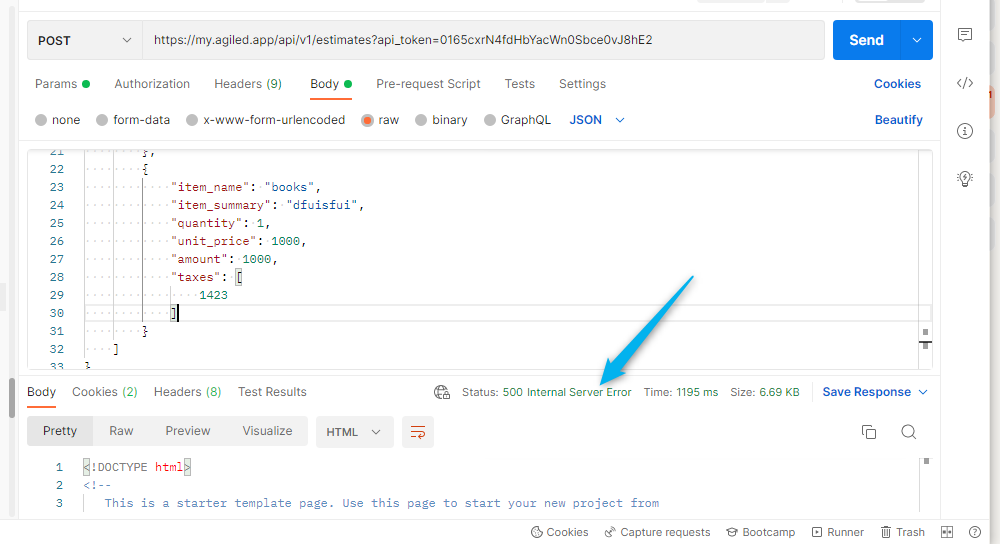Open Runner in the status bar
The width and height of the screenshot is (1000, 544).
point(837,532)
